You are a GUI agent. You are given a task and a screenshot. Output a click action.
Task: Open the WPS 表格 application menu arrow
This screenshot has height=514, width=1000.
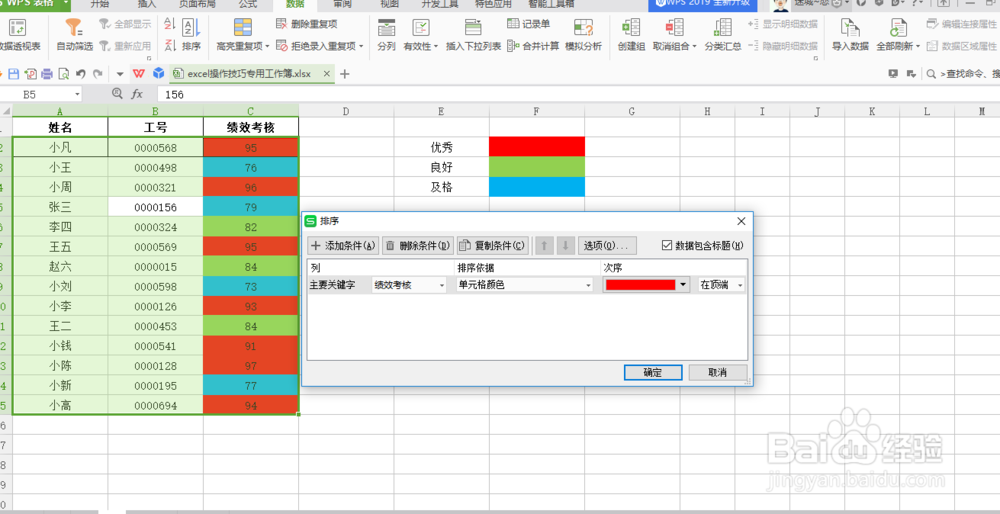(x=67, y=4)
